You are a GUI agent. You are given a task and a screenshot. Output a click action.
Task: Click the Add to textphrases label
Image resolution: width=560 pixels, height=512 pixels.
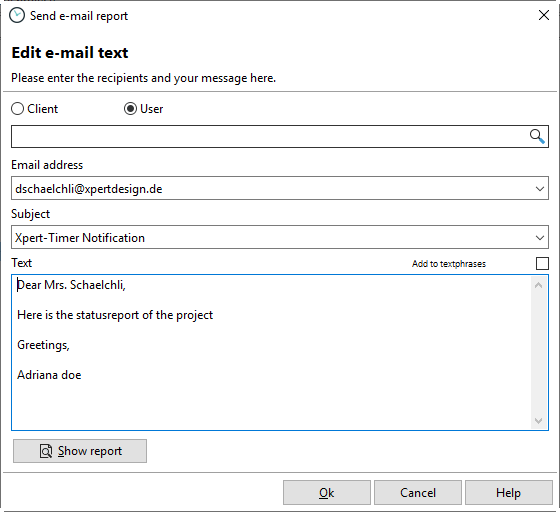449,264
